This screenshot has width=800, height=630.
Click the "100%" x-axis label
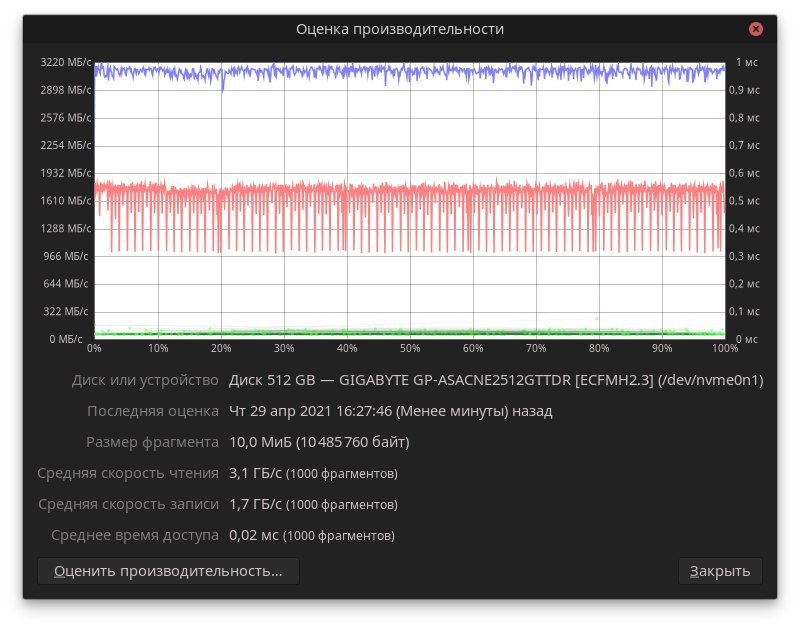pos(725,348)
